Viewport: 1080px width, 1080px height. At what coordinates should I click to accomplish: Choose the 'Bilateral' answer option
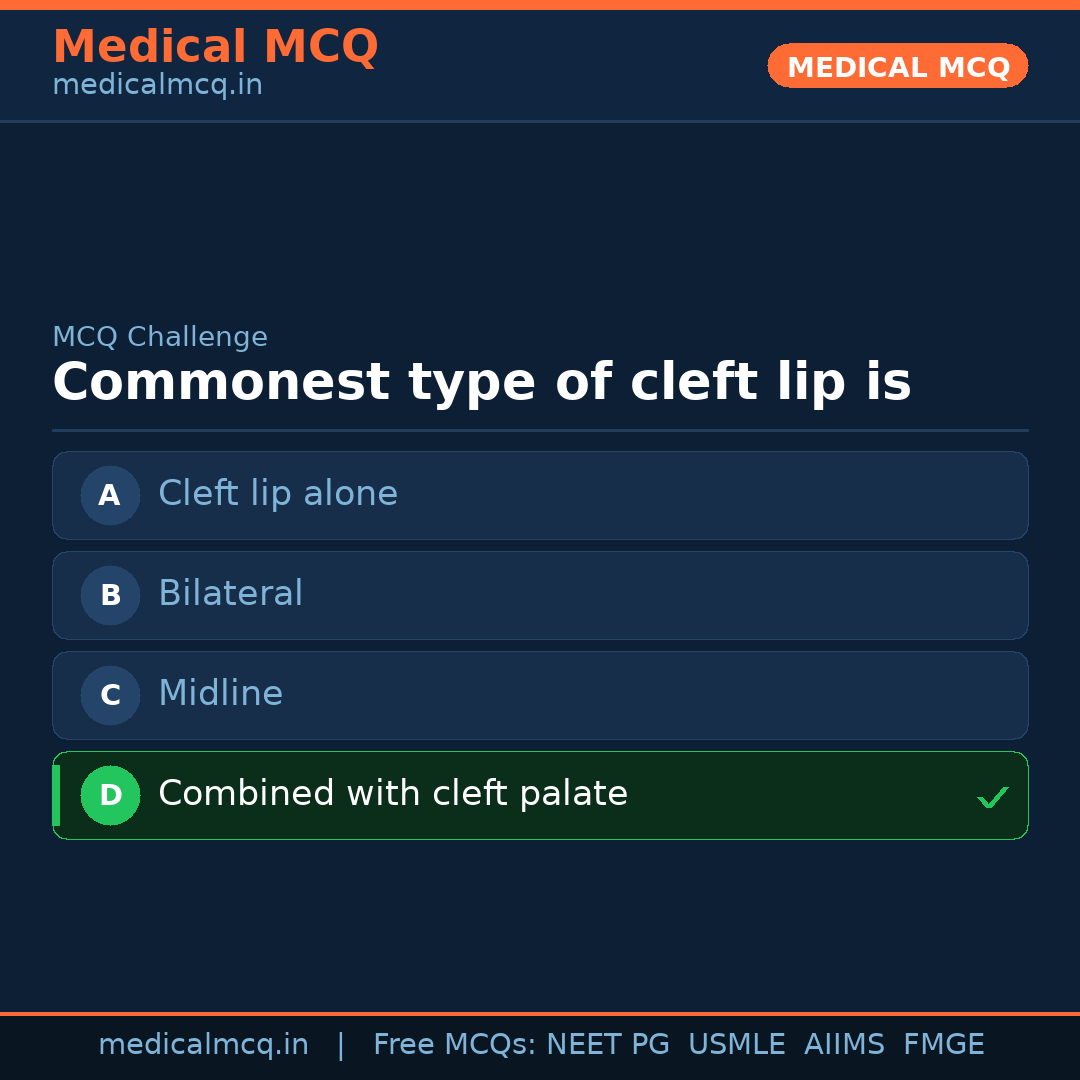point(231,594)
